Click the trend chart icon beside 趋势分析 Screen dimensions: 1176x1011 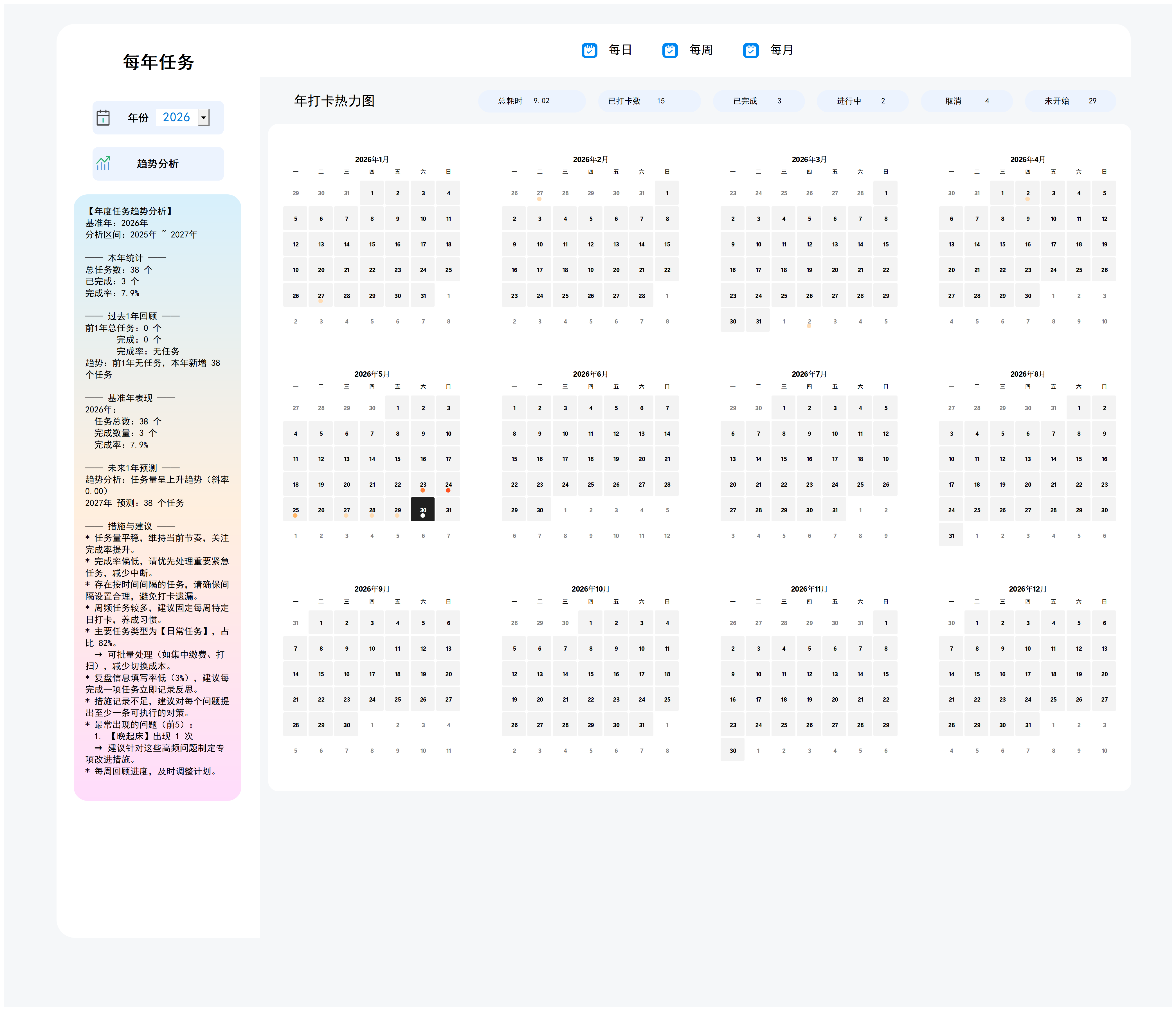coord(103,163)
